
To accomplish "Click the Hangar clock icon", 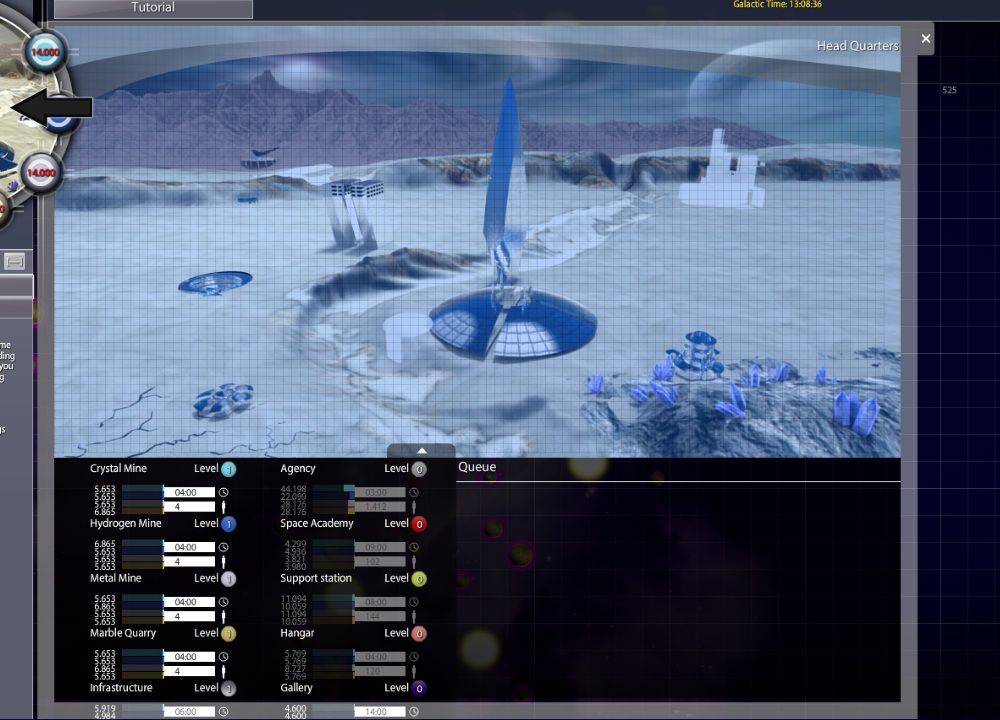I will (x=414, y=657).
